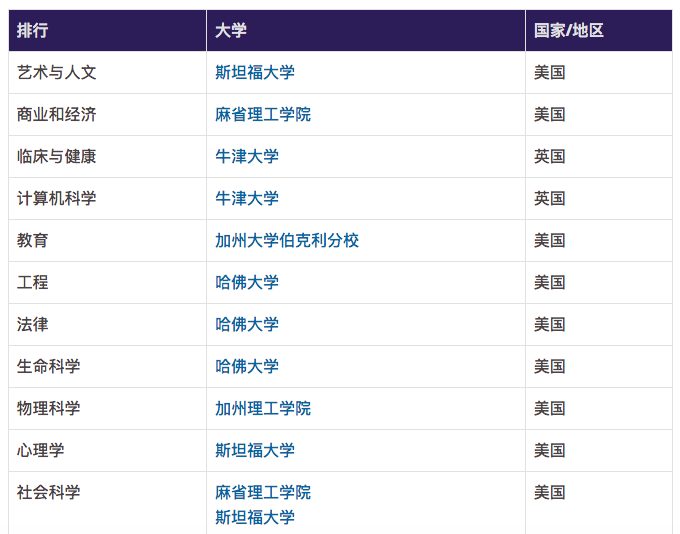Click 美国 in the 心理学 row
Screen dimensions: 680x534
tap(549, 450)
